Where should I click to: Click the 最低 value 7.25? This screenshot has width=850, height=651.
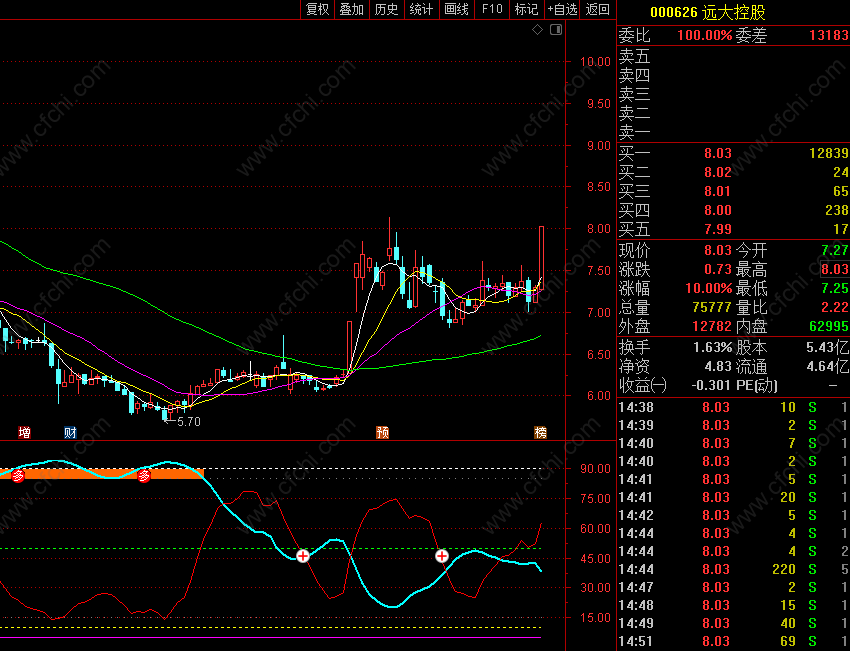click(x=835, y=288)
